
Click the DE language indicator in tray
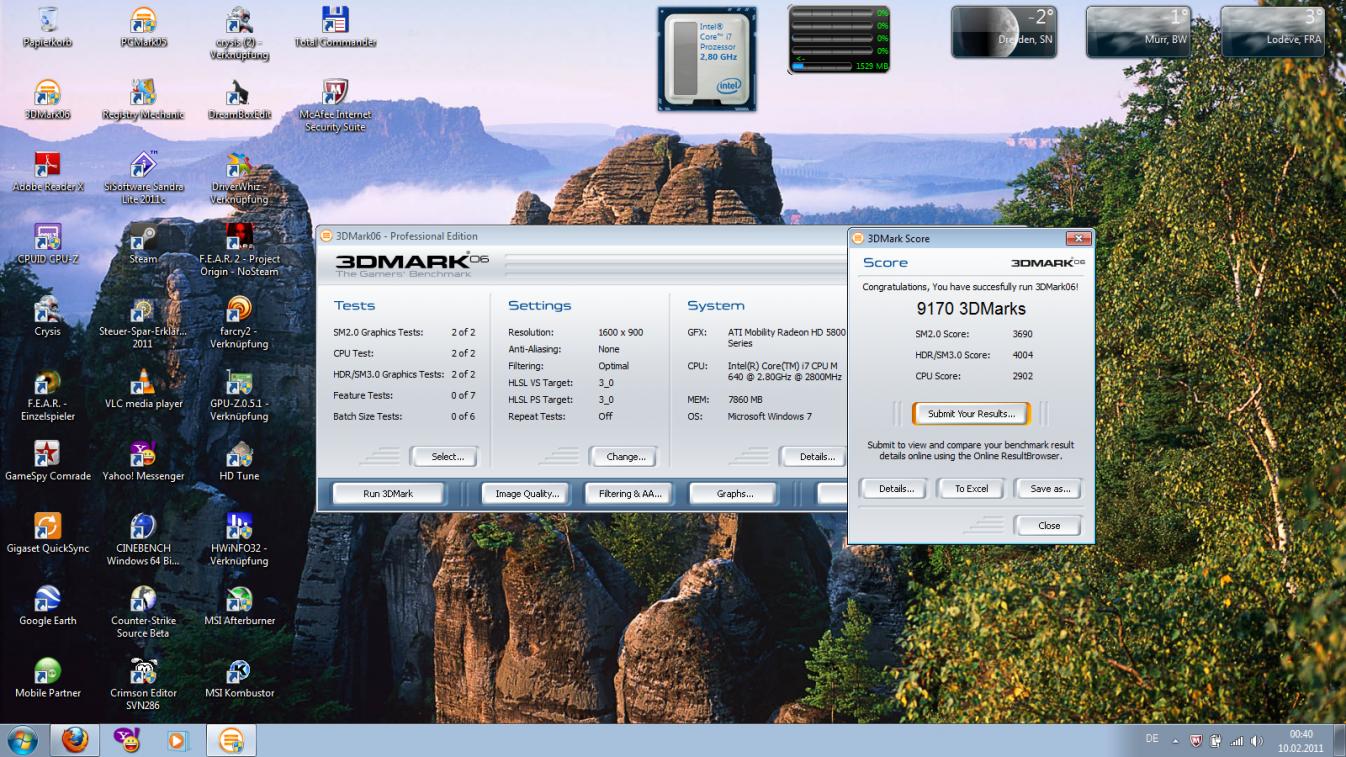pyautogui.click(x=1152, y=739)
